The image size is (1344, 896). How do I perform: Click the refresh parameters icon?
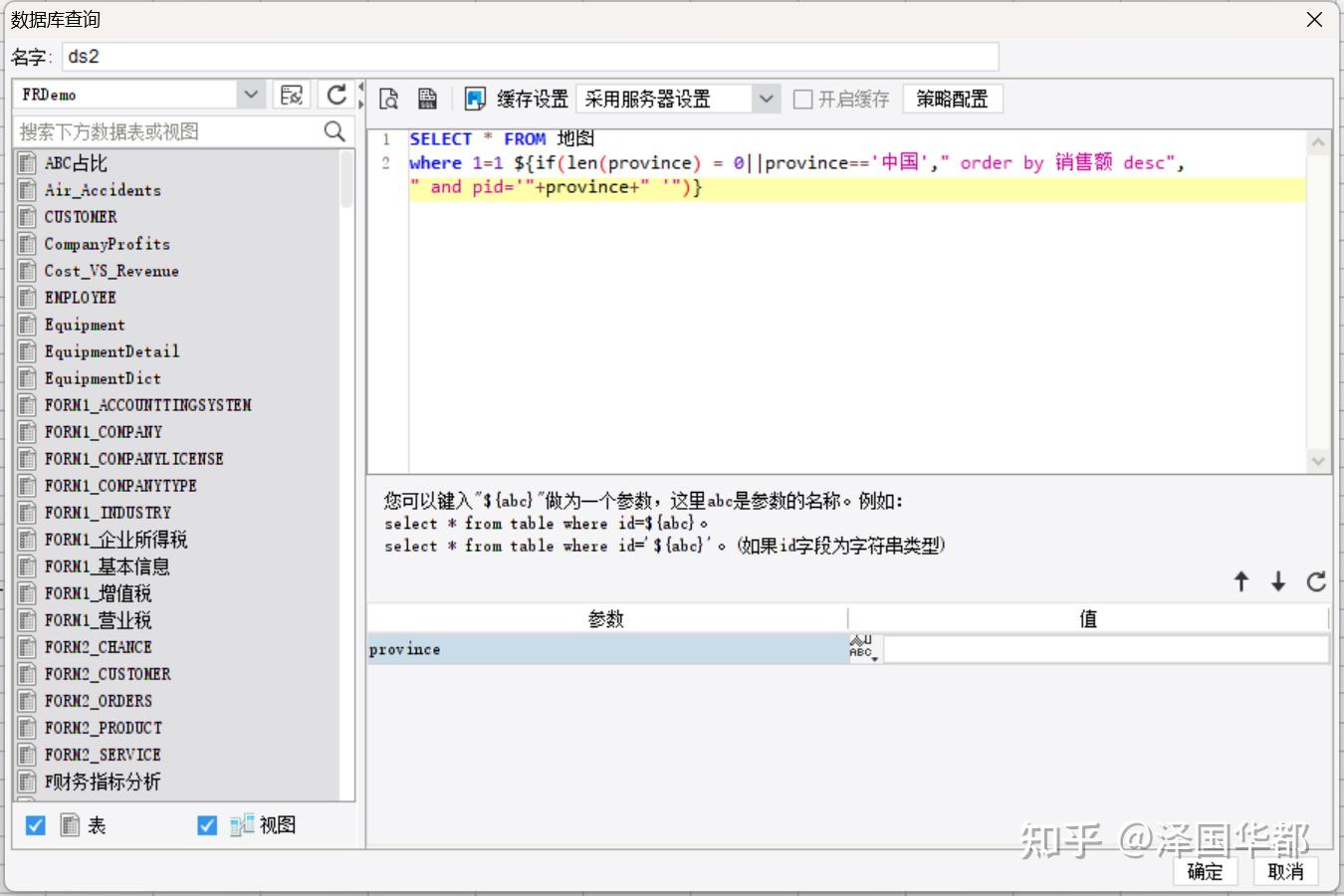click(1316, 581)
